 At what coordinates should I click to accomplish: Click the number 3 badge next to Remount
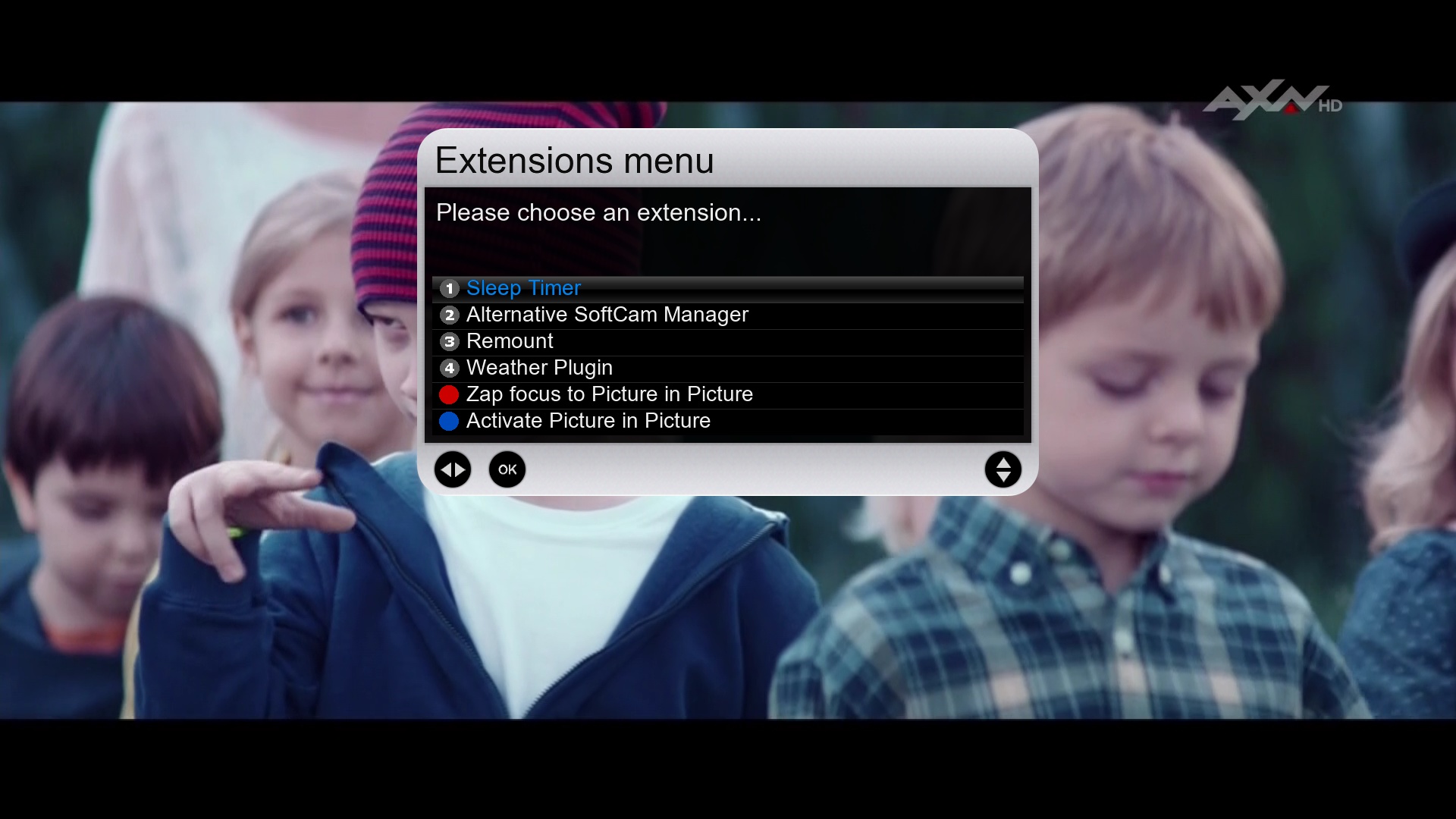point(450,342)
